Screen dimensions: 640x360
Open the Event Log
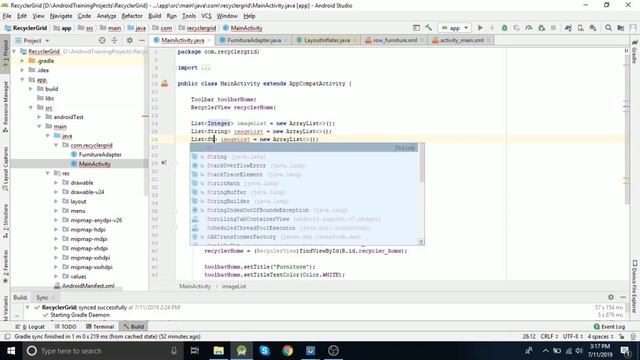609,327
